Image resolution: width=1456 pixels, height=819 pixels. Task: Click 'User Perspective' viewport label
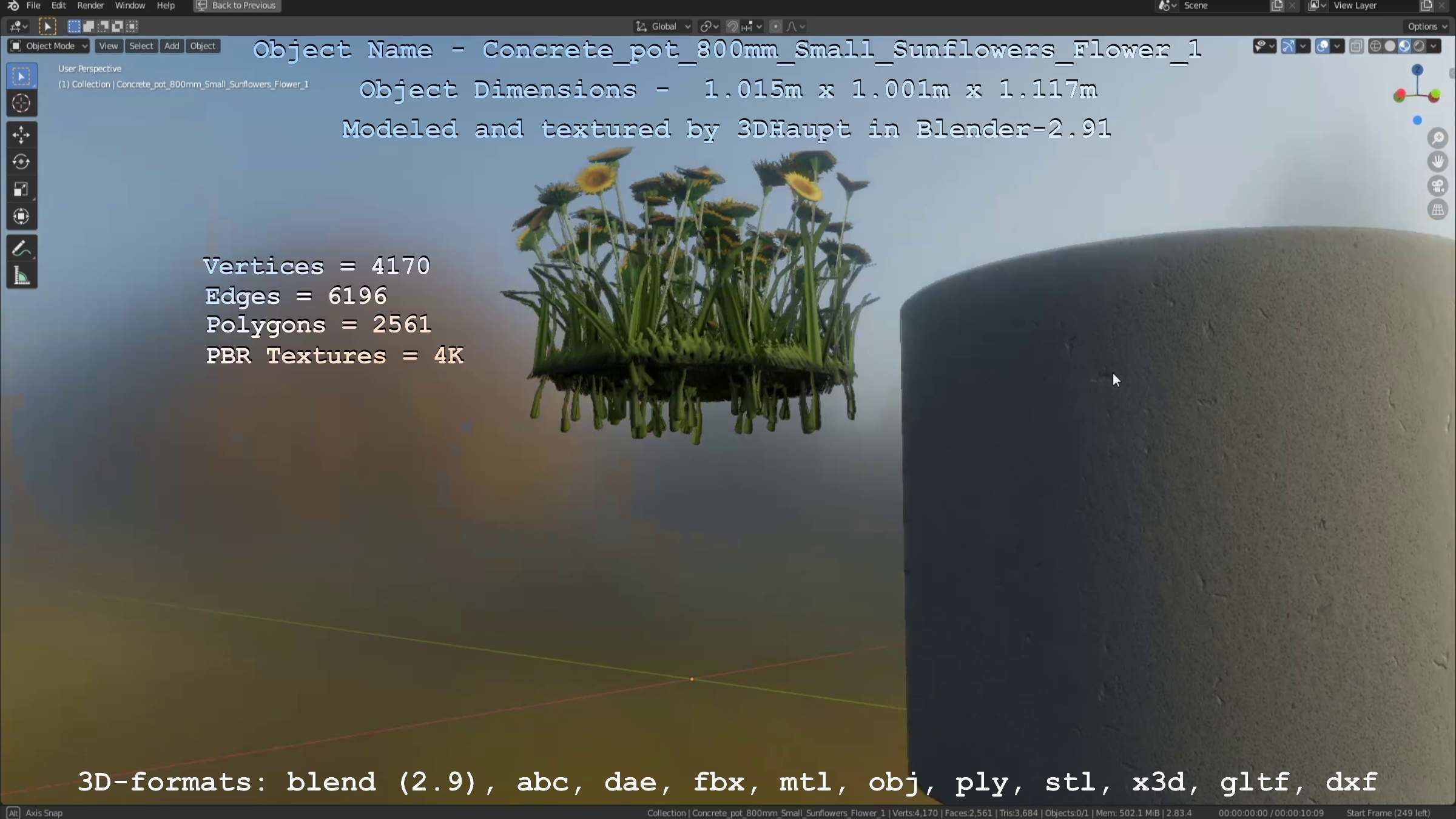point(90,69)
